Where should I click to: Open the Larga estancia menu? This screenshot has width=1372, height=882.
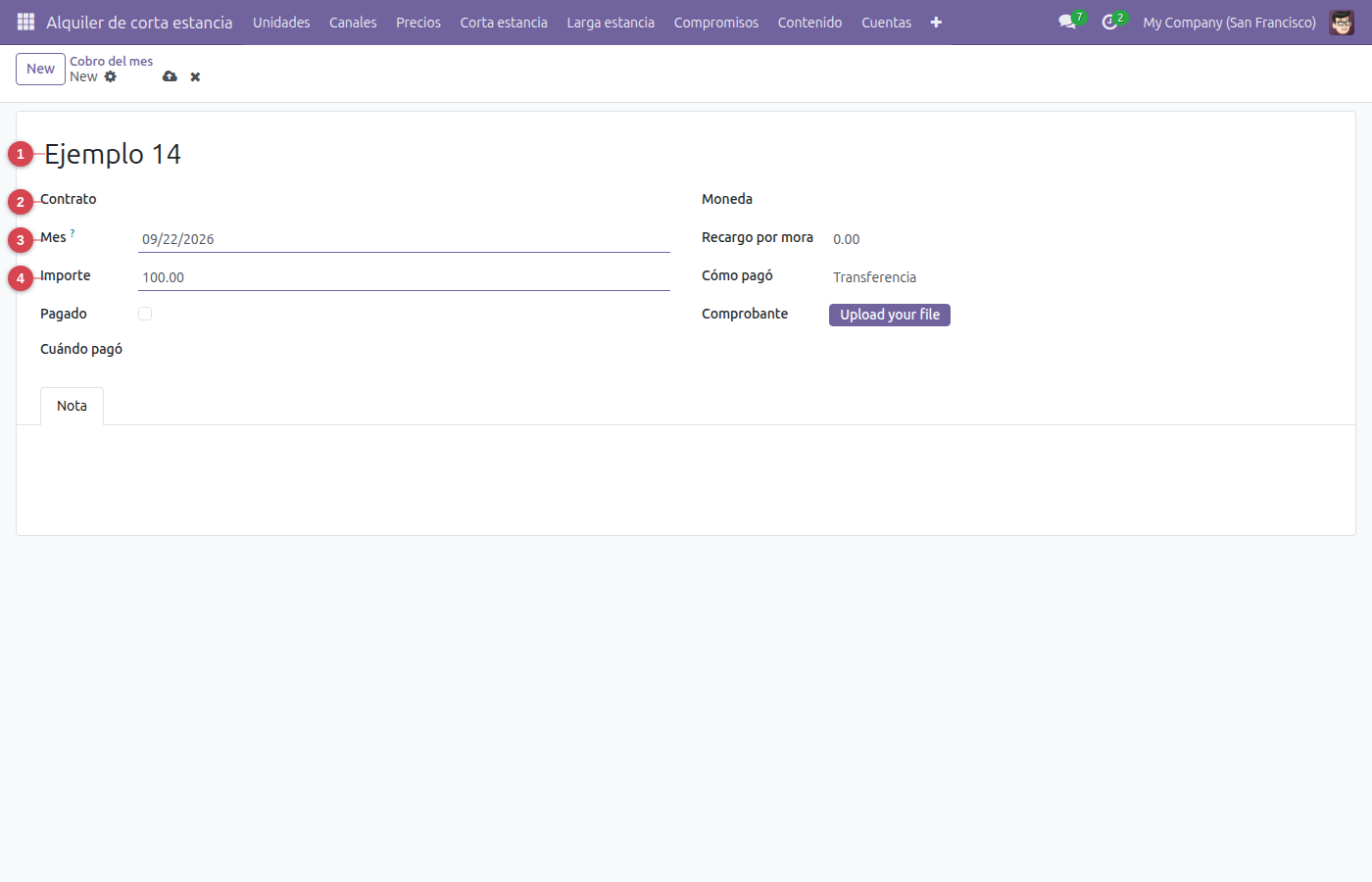[x=611, y=22]
